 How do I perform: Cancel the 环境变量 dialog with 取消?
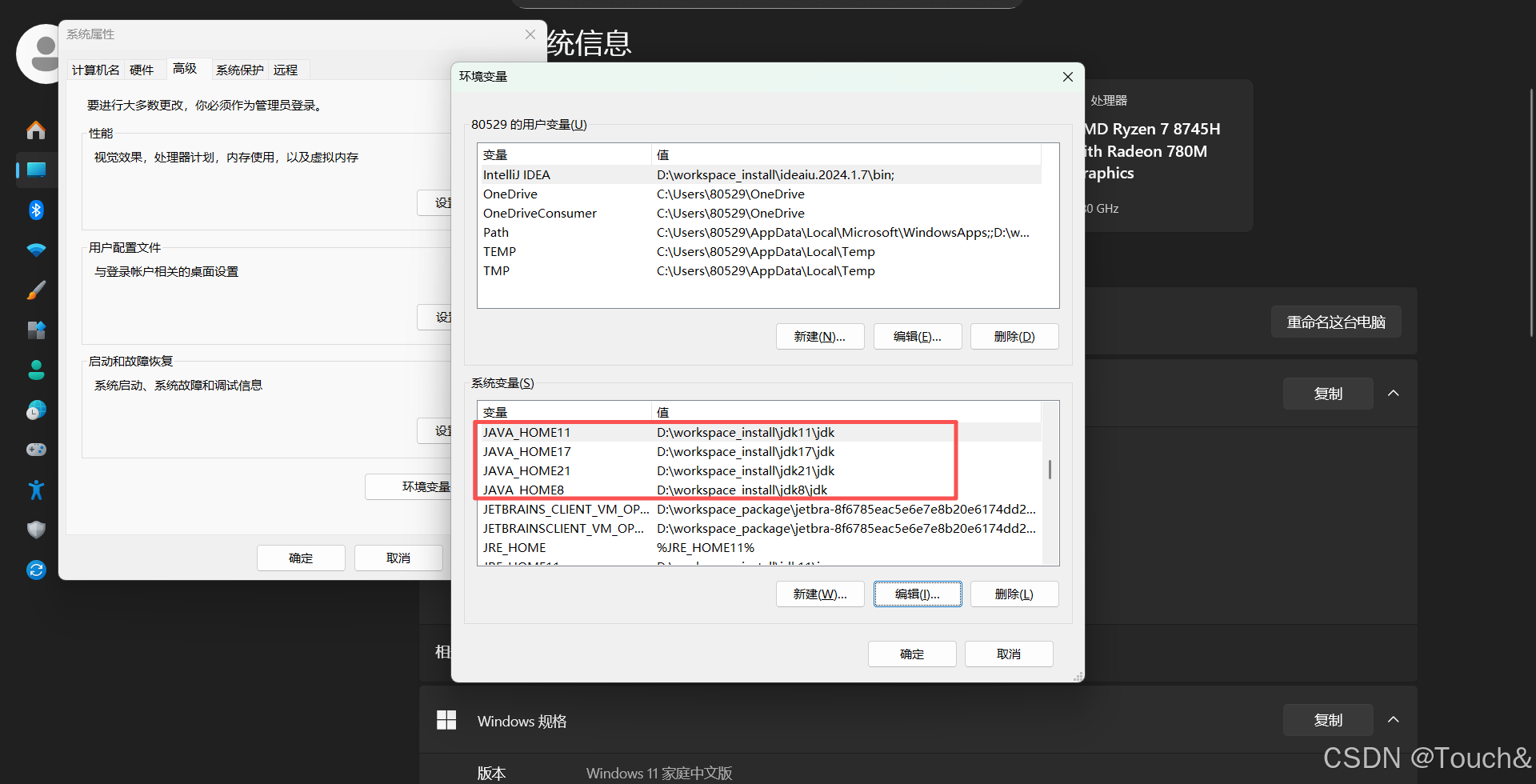[x=1009, y=654]
